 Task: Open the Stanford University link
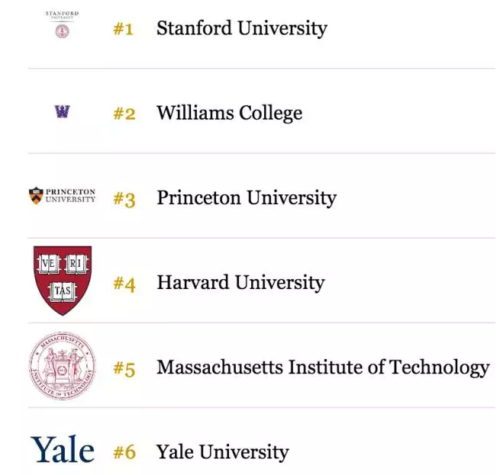pyautogui.click(x=242, y=28)
